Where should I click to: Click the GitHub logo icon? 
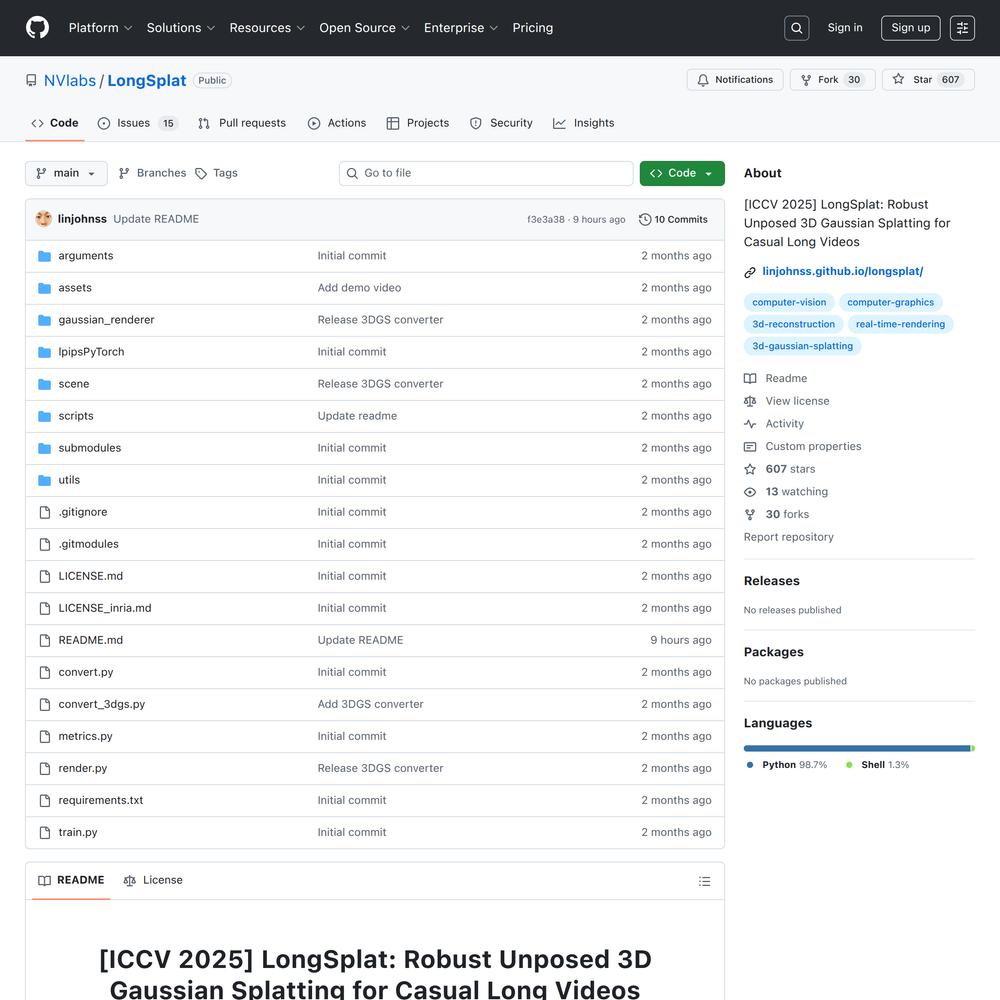(x=37, y=28)
